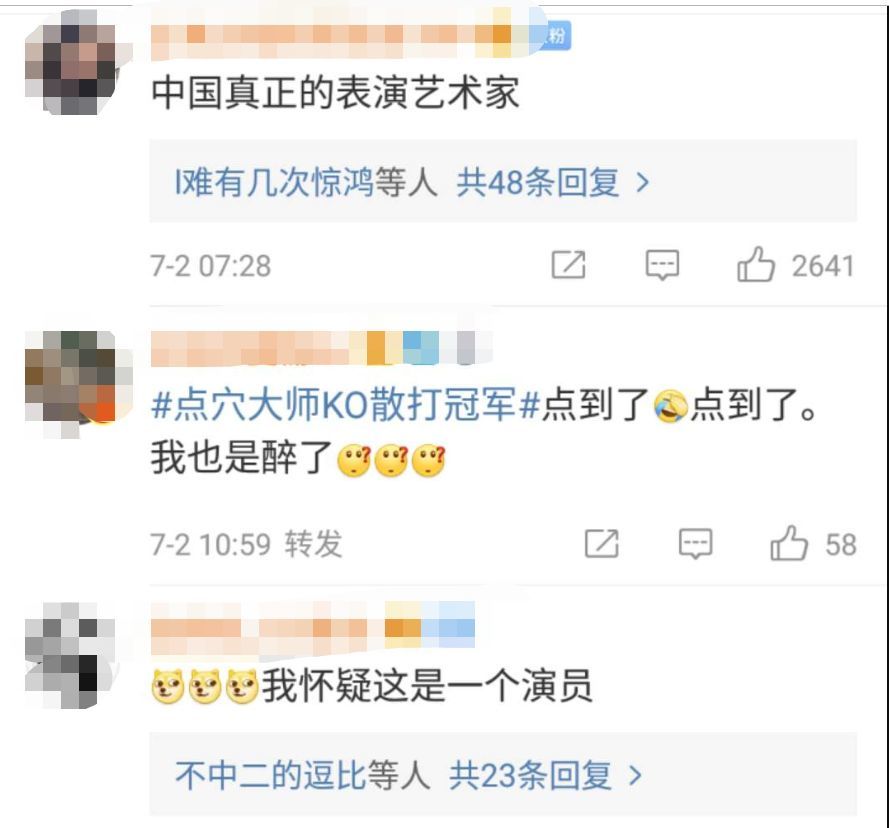This screenshot has height=828, width=889.
Task: Open the profile link I难有几次惊鸿
Action: click(x=274, y=182)
